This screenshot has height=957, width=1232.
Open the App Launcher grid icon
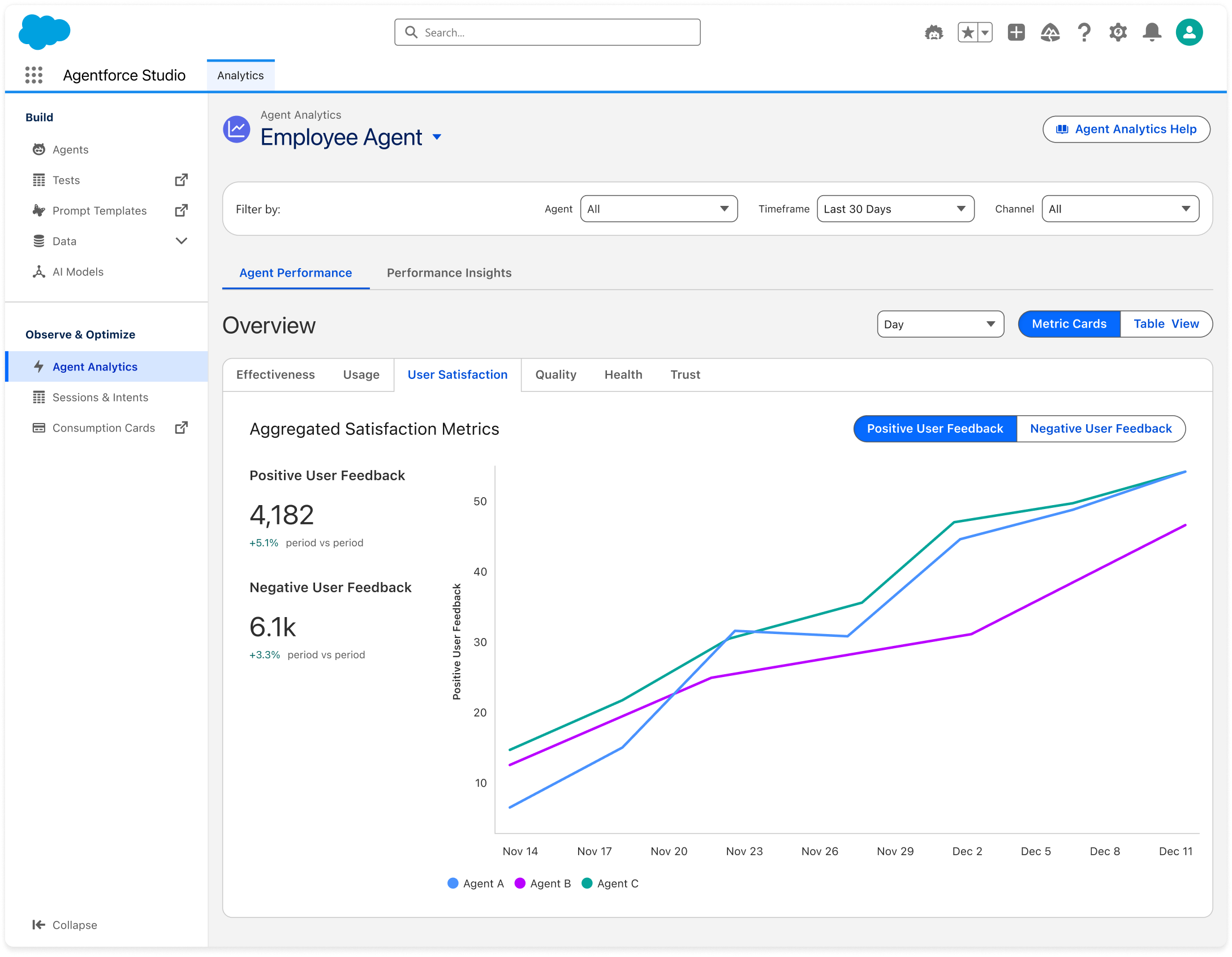(34, 75)
